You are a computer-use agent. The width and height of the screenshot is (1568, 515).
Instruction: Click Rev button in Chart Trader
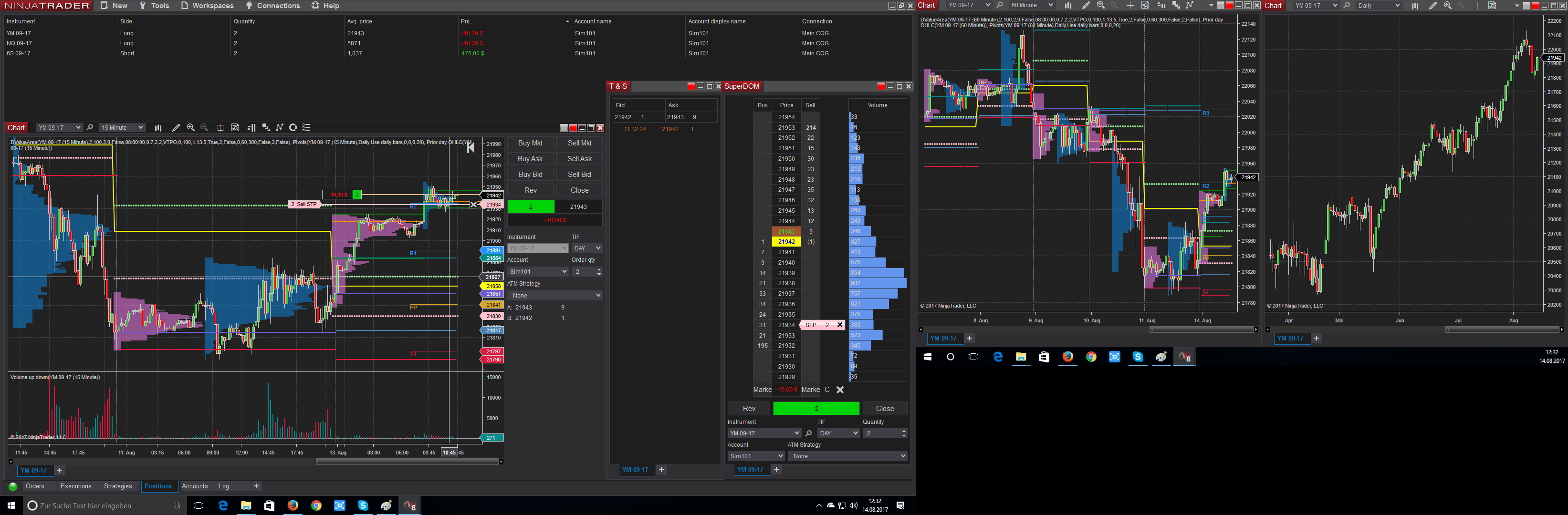[530, 190]
